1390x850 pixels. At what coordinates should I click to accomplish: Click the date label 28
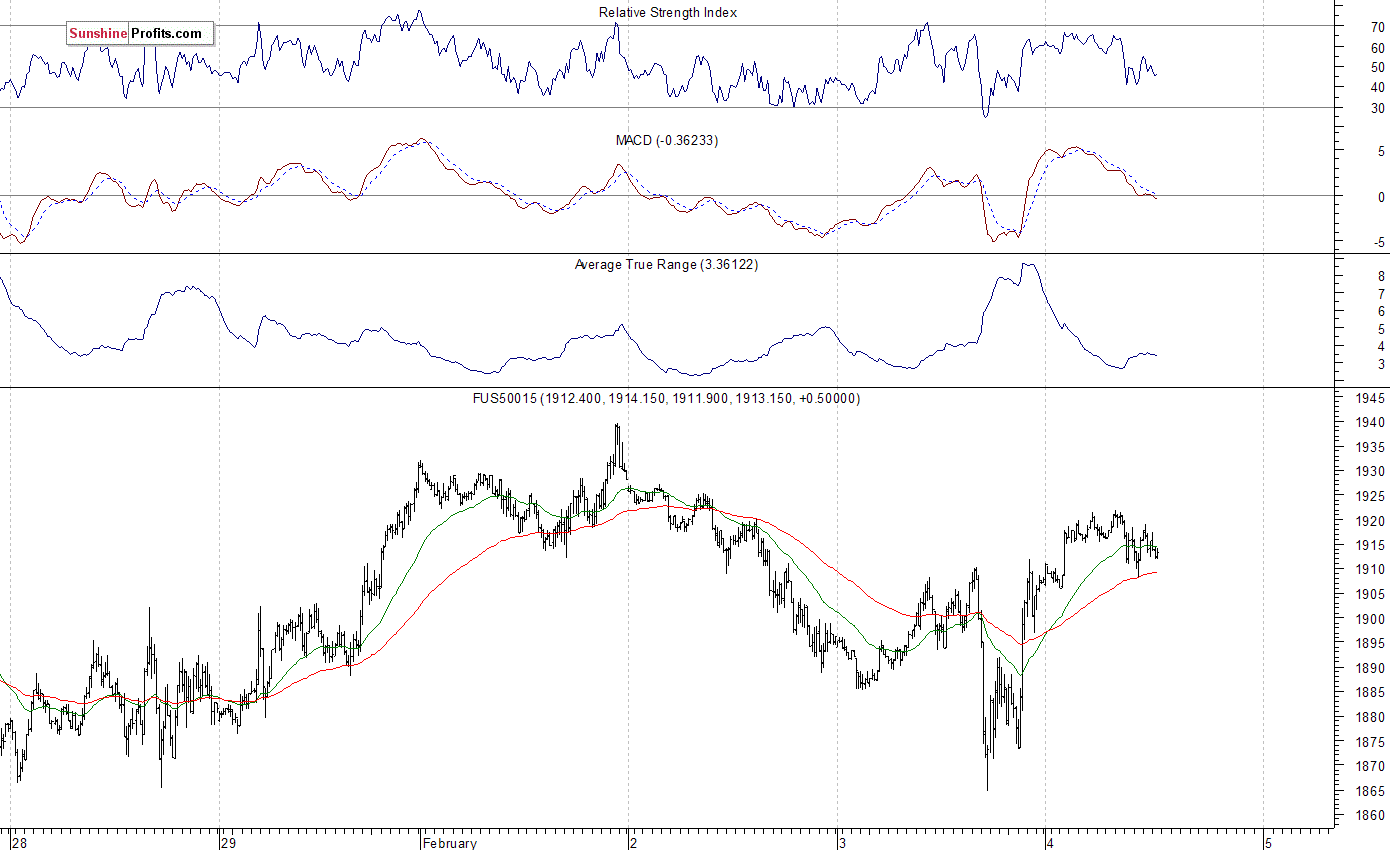point(20,843)
